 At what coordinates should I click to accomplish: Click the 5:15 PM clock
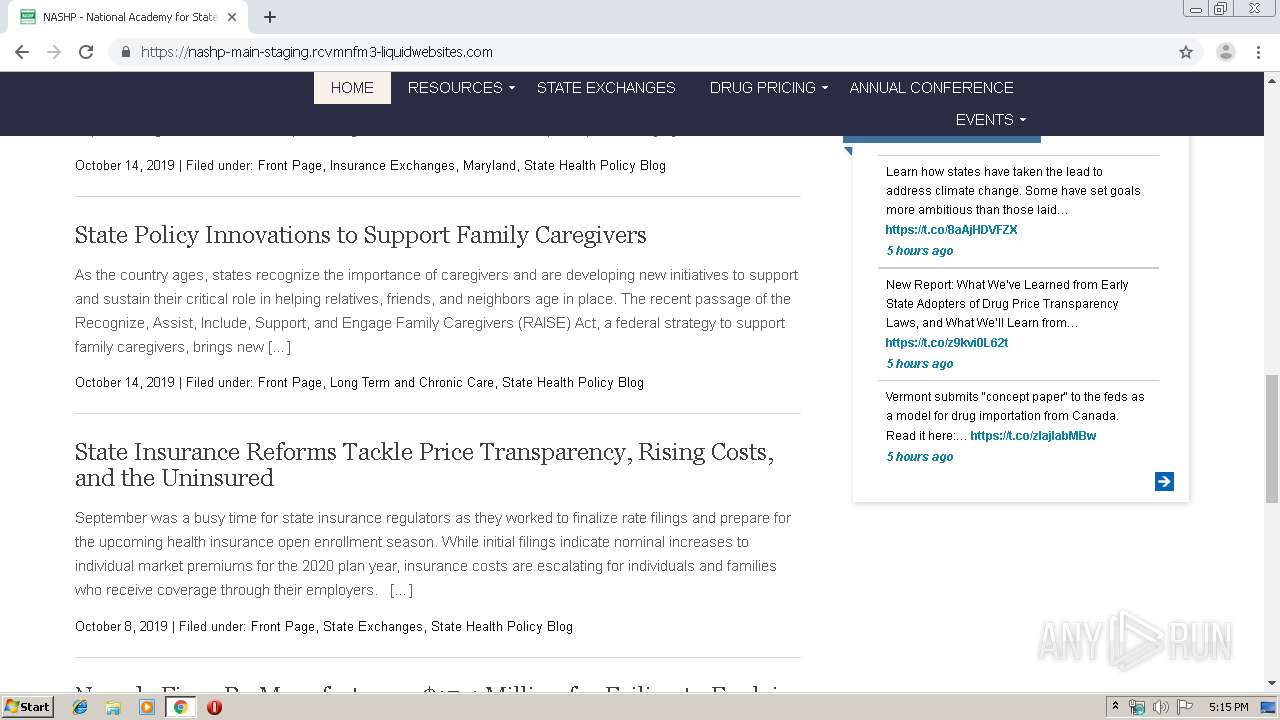pyautogui.click(x=1228, y=707)
